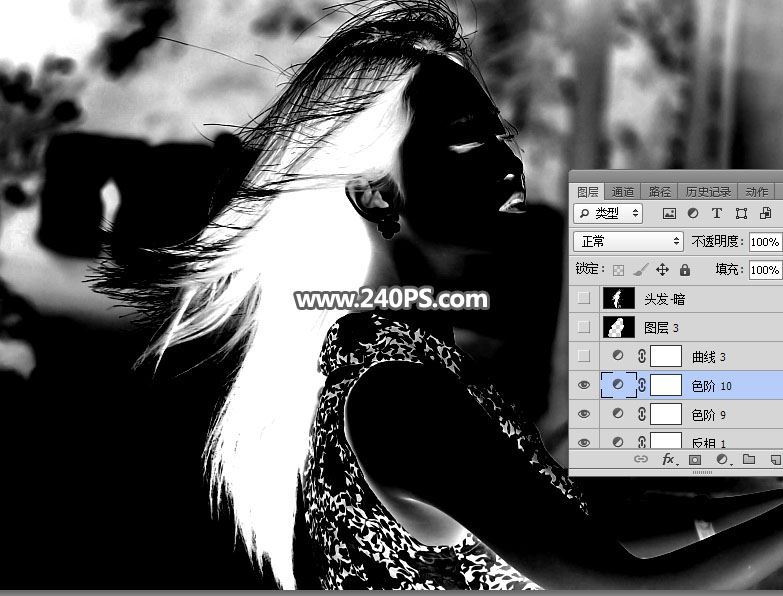Click the 填充 label
The height and width of the screenshot is (596, 783).
pos(730,270)
